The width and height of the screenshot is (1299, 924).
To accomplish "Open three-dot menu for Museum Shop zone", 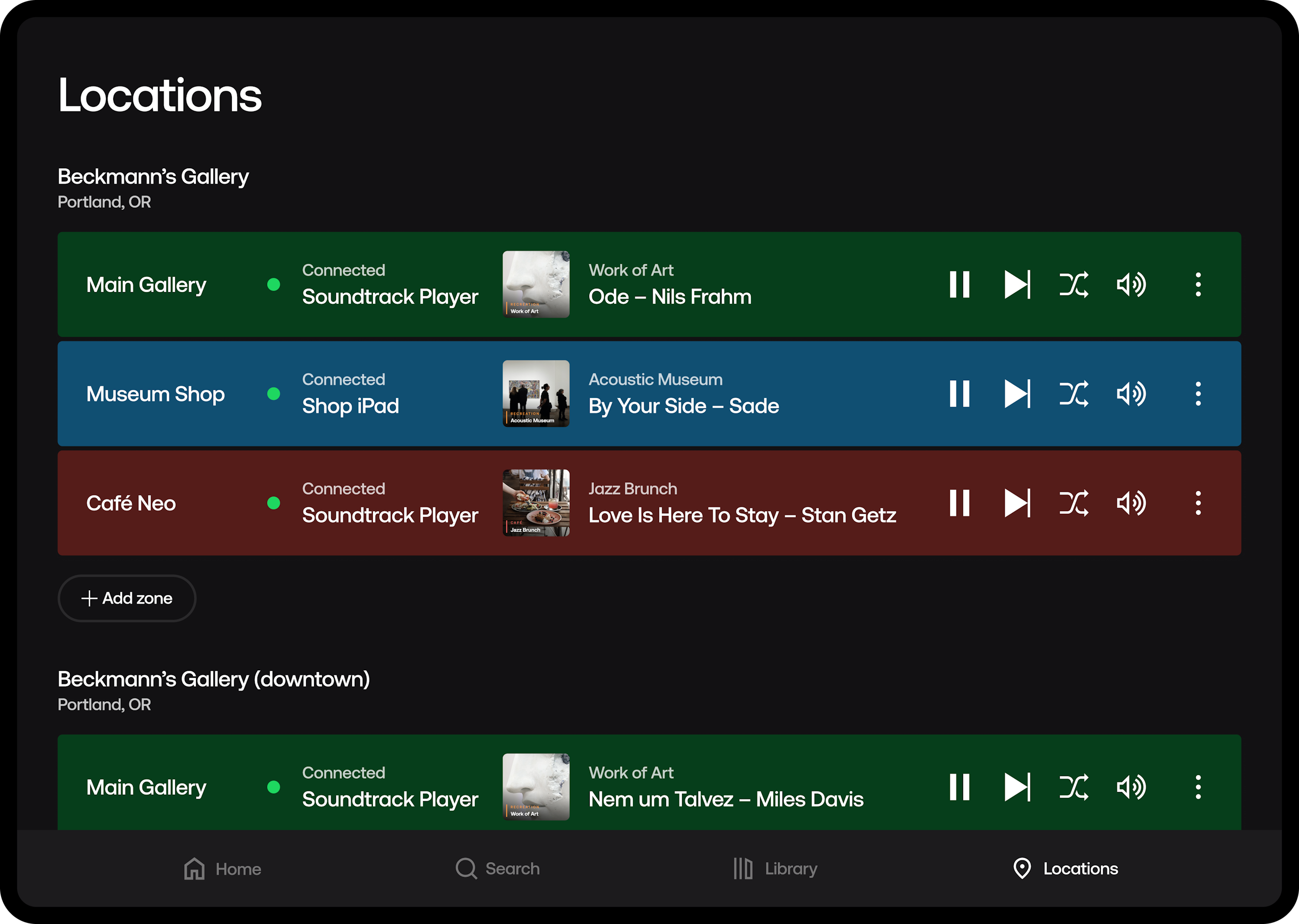I will pos(1198,394).
